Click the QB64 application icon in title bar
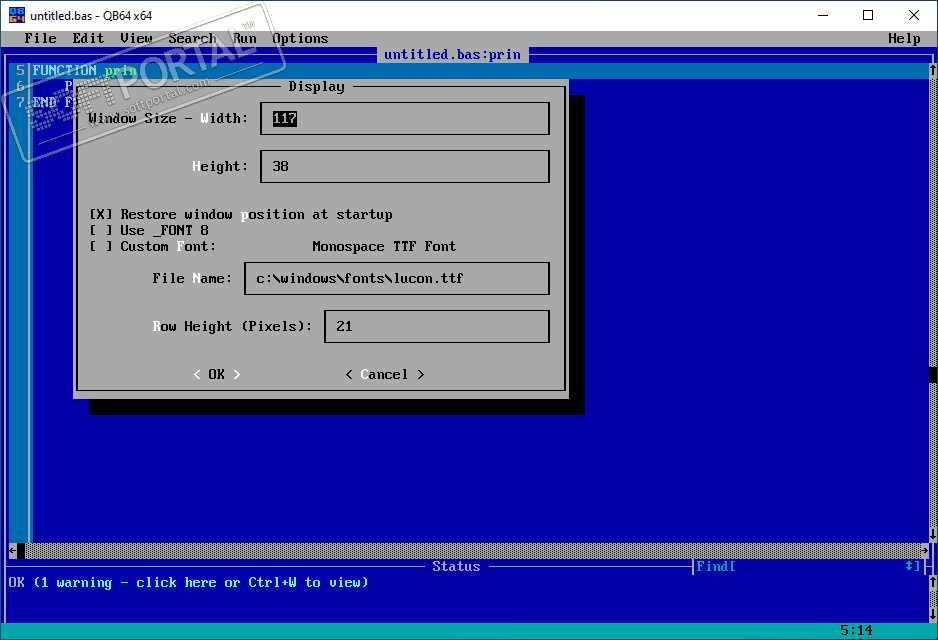 click(17, 15)
